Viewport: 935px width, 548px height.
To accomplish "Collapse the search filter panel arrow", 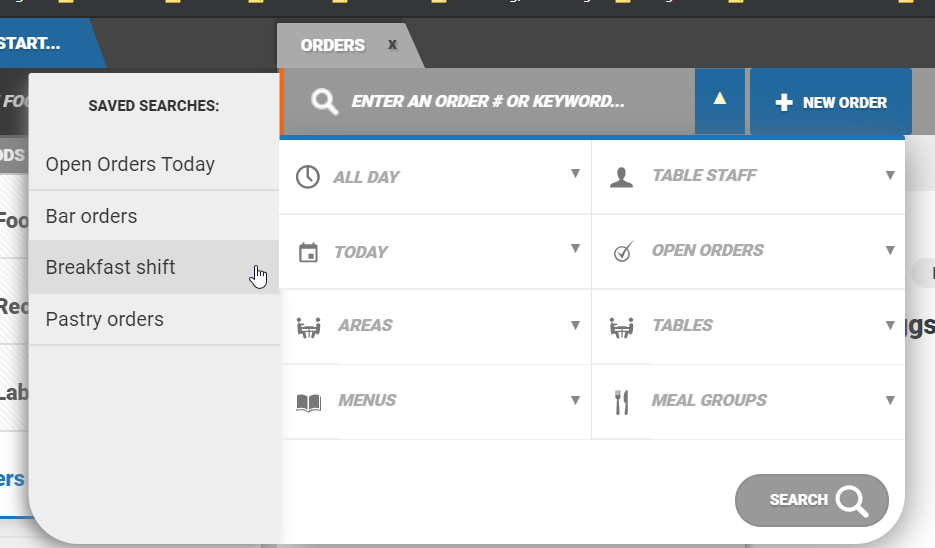I will pos(719,99).
